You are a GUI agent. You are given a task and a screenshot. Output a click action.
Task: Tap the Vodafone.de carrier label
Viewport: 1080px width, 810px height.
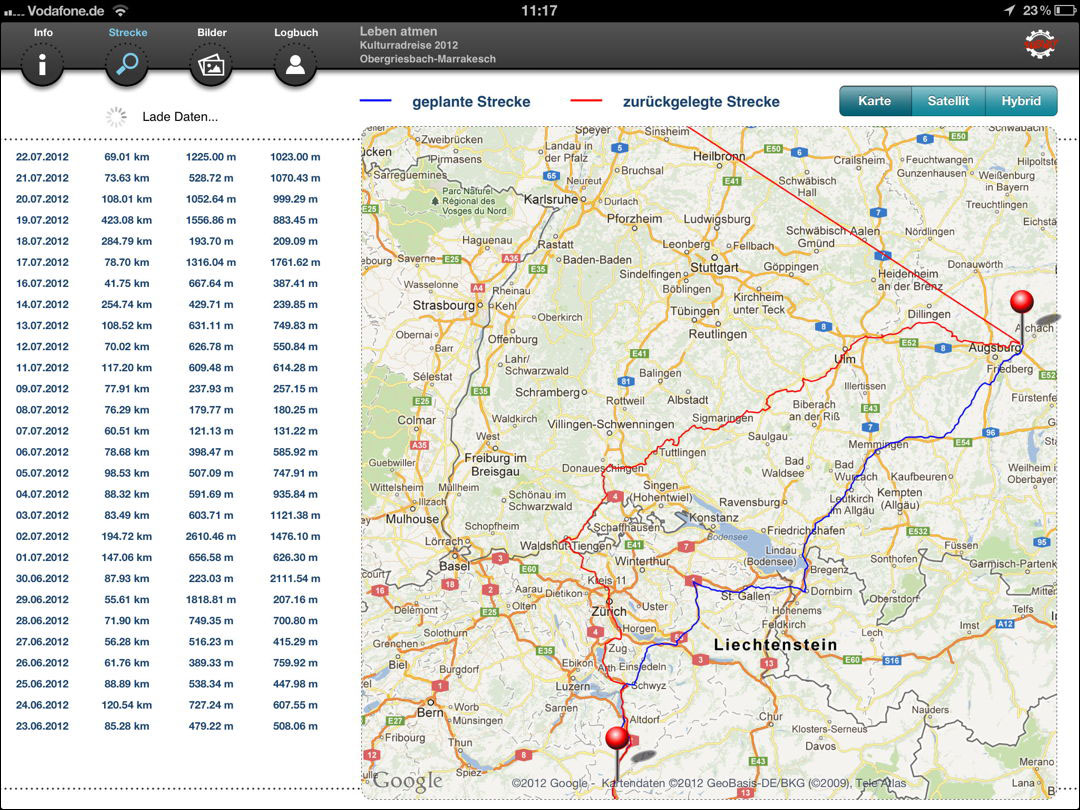pos(65,11)
